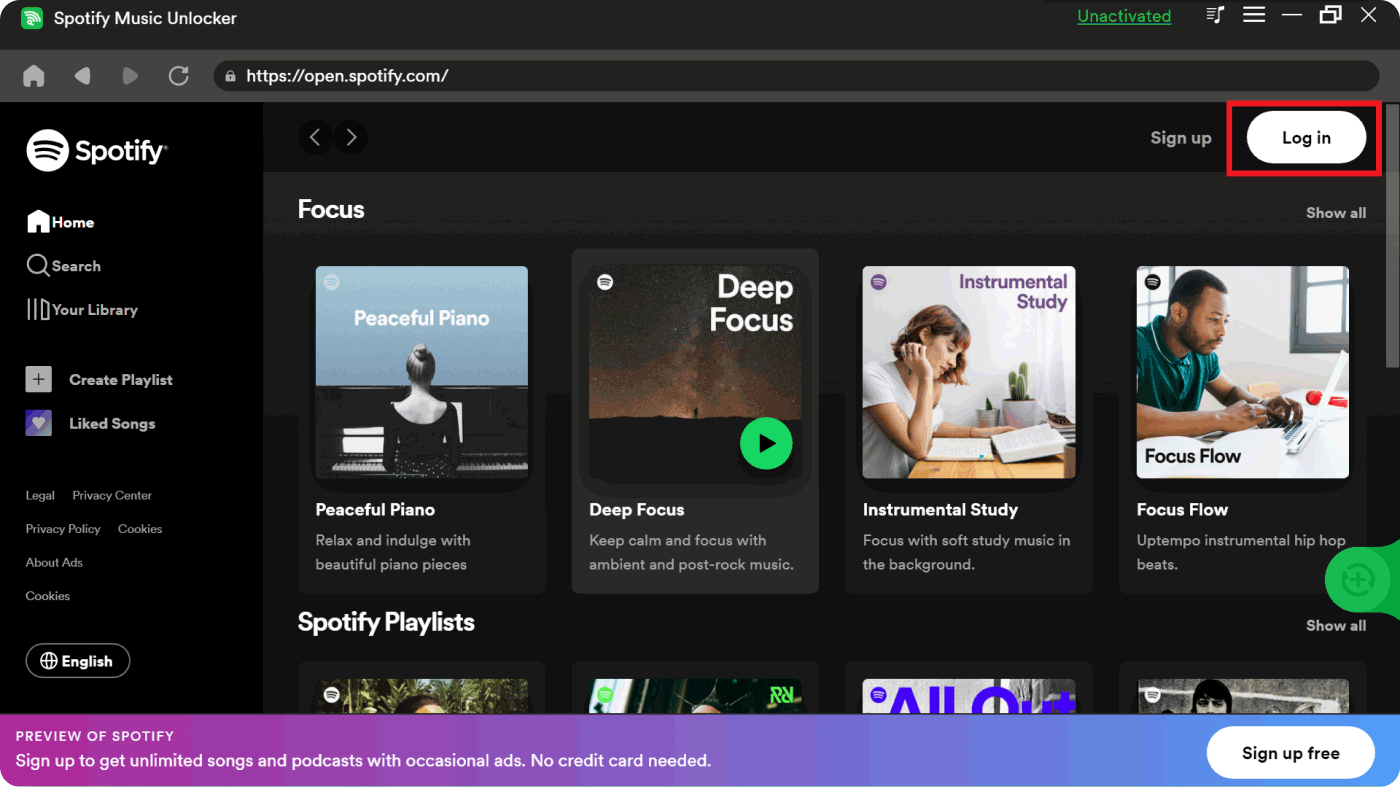This screenshot has width=1400, height=787.
Task: Click the Spotify logo in the sidebar
Action: tap(97, 151)
